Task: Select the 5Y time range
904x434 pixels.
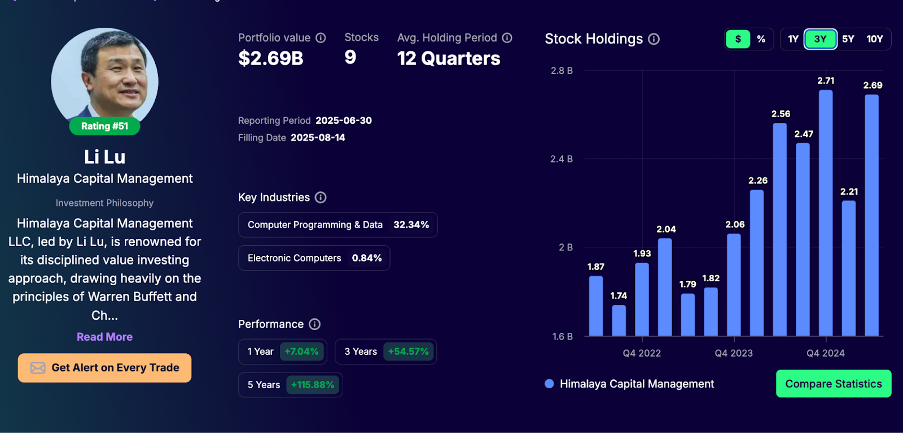Action: coord(848,39)
